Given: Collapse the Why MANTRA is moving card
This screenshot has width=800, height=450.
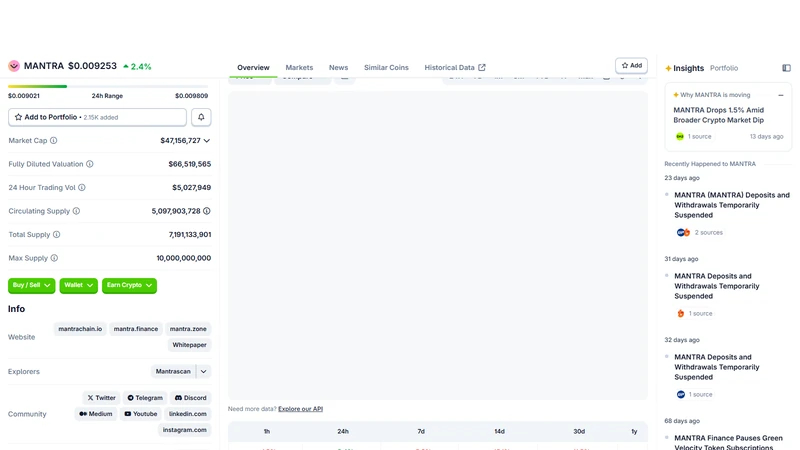Looking at the screenshot, I should coord(781,95).
